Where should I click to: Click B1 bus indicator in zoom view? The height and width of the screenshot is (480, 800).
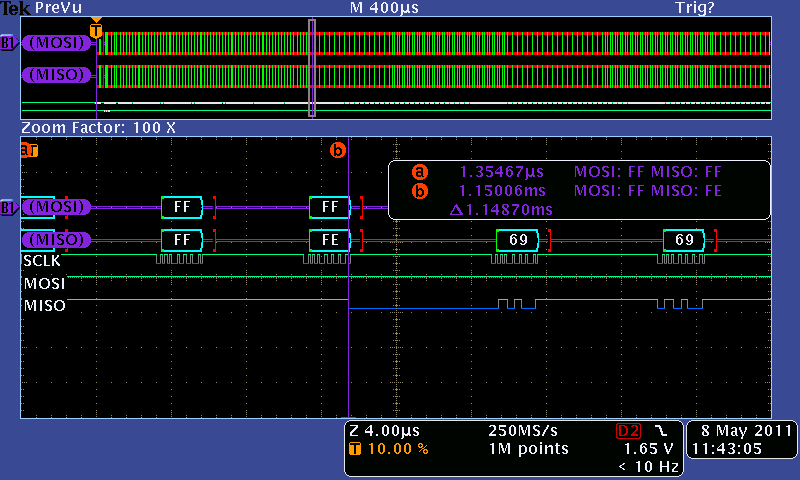9,208
